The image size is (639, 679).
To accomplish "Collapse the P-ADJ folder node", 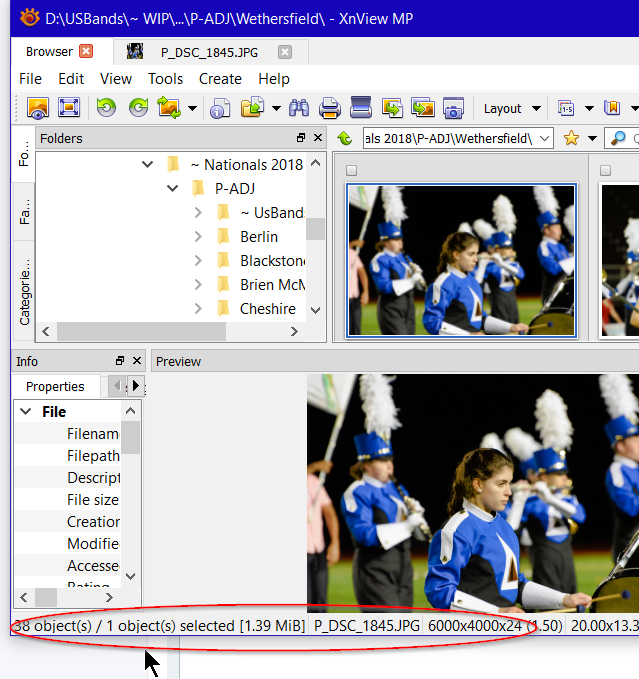I will pos(172,188).
